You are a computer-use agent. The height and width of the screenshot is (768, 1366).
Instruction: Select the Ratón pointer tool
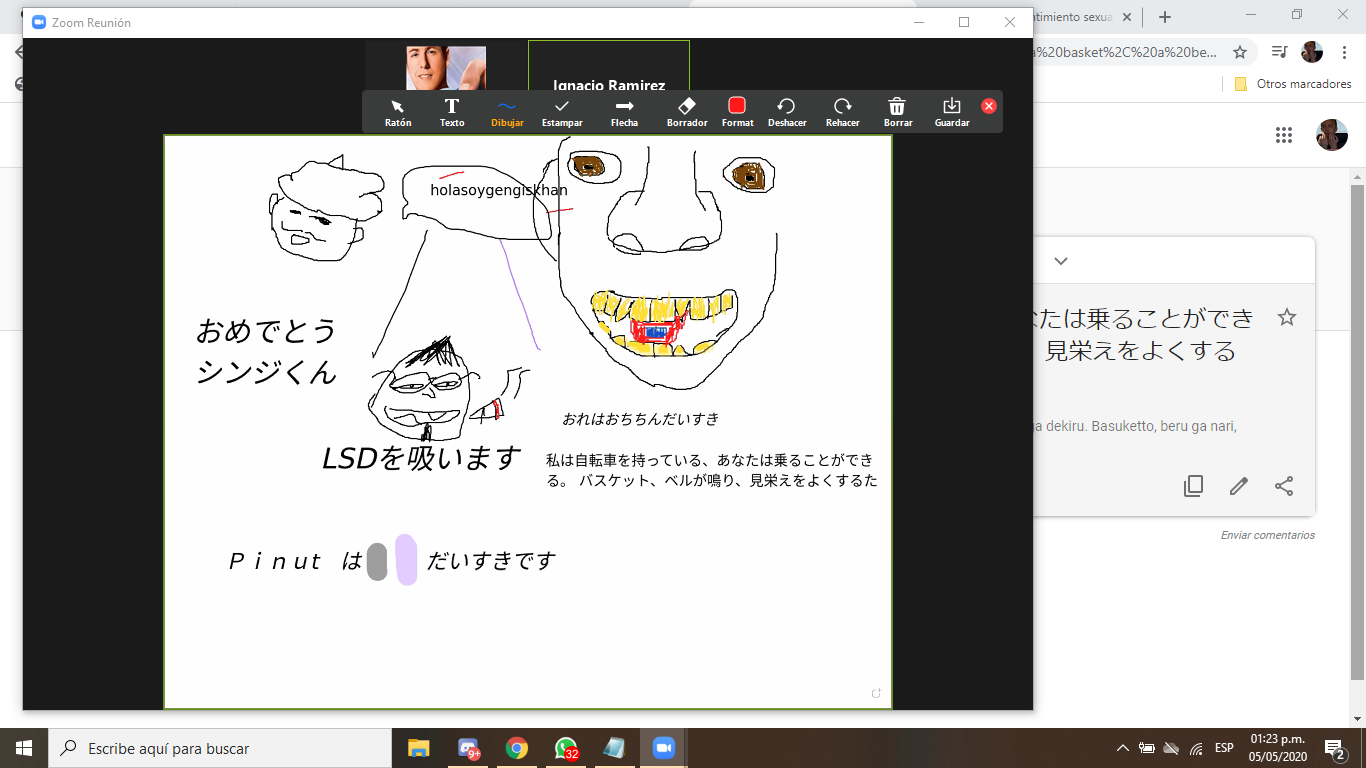pos(398,111)
